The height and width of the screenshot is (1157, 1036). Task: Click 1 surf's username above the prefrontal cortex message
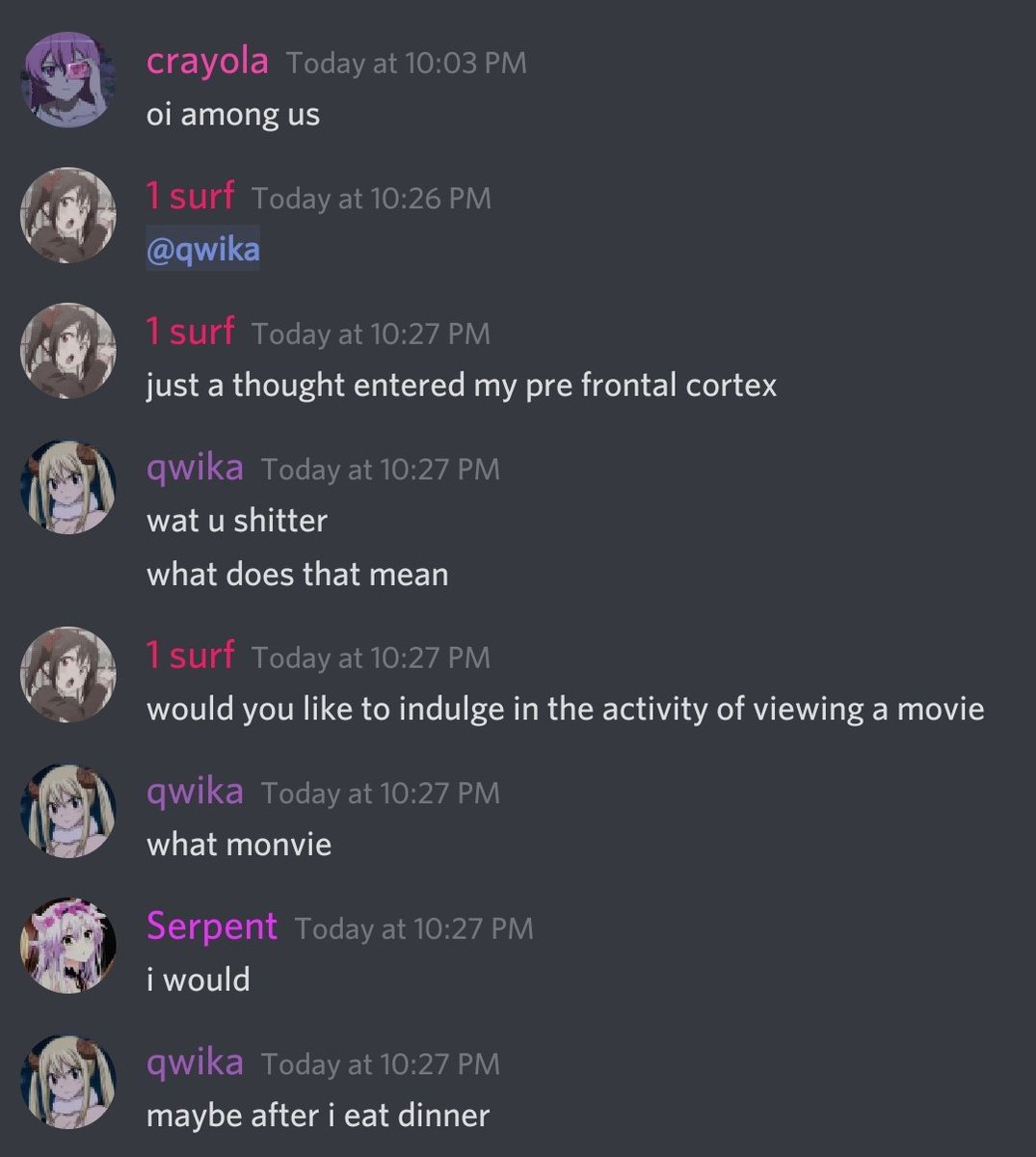pyautogui.click(x=190, y=332)
